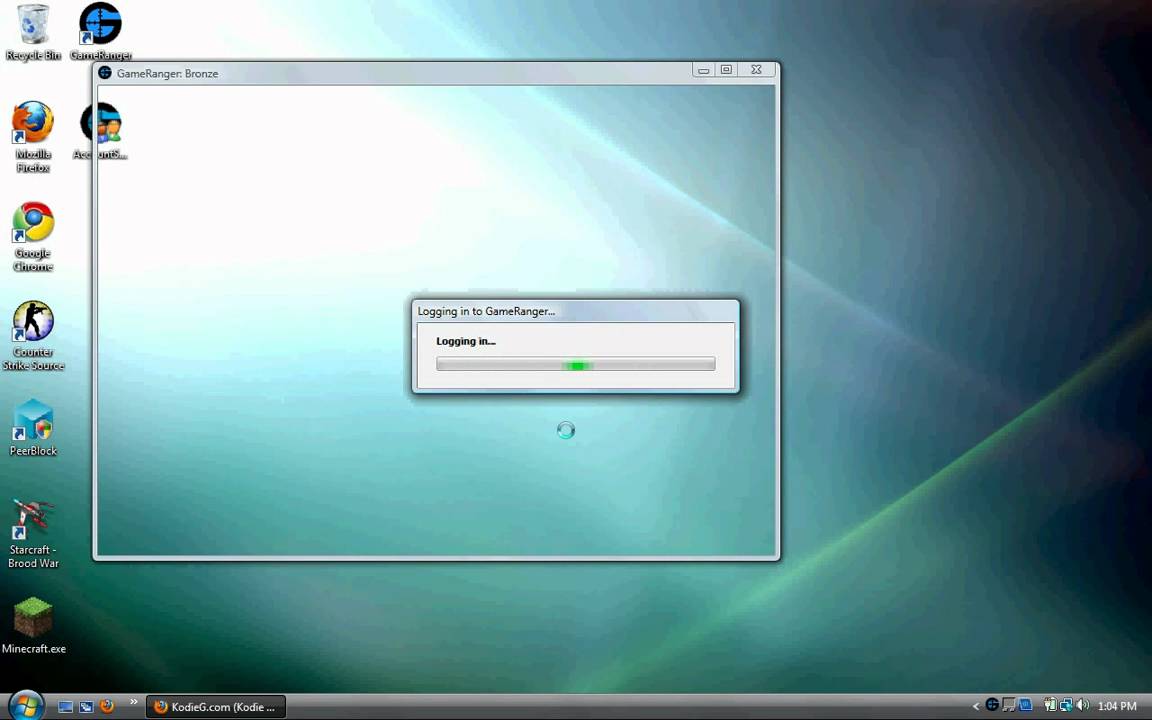Viewport: 1152px width, 720px height.
Task: Click the 'Logging in...' status label
Action: pyautogui.click(x=466, y=341)
